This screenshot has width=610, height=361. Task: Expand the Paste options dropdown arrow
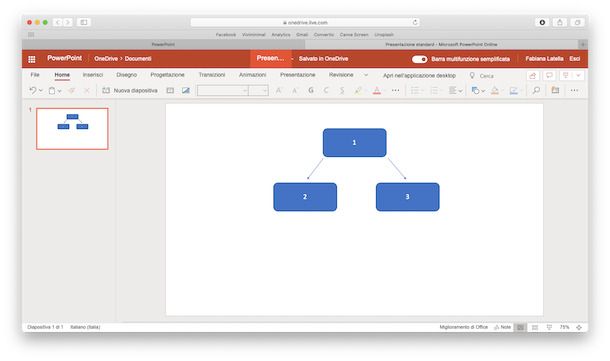pyautogui.click(x=60, y=91)
